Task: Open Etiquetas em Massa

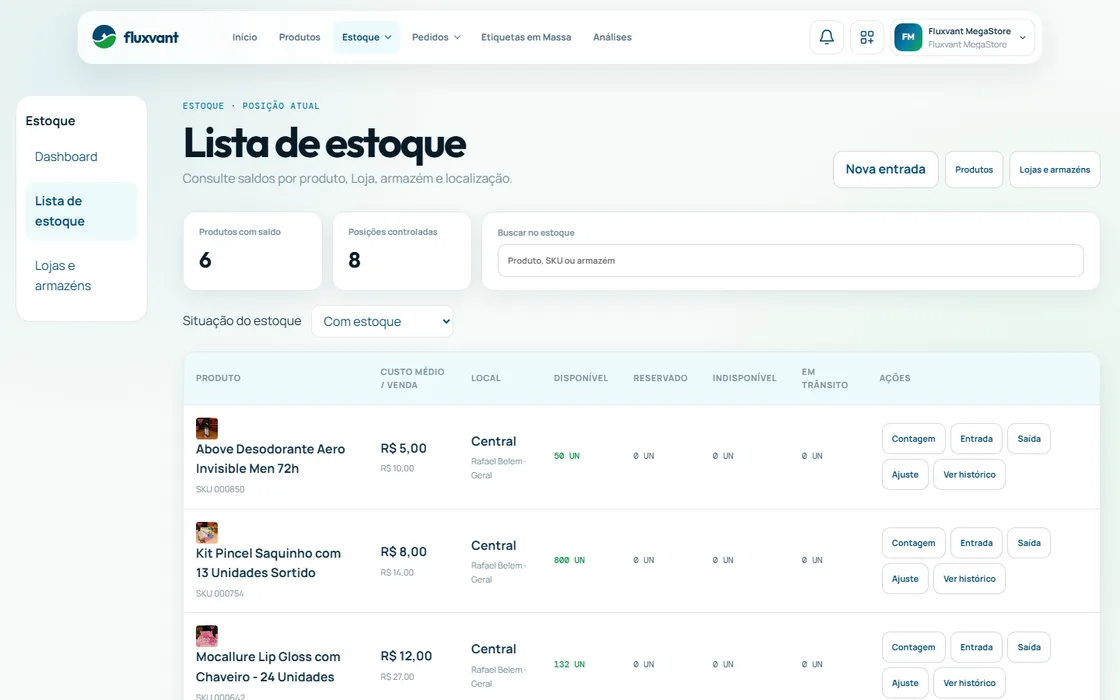Action: (x=526, y=37)
